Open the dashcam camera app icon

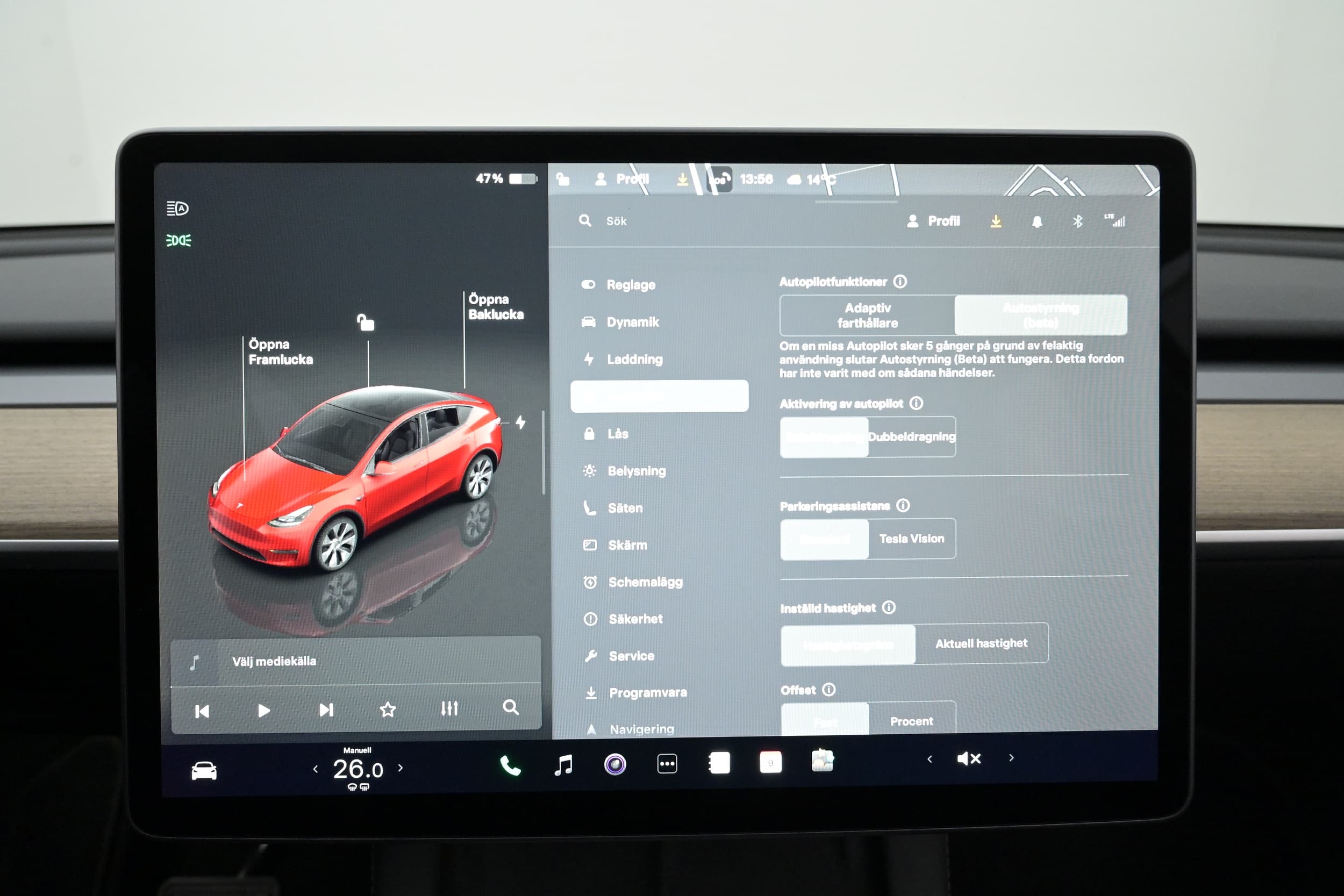[x=615, y=764]
